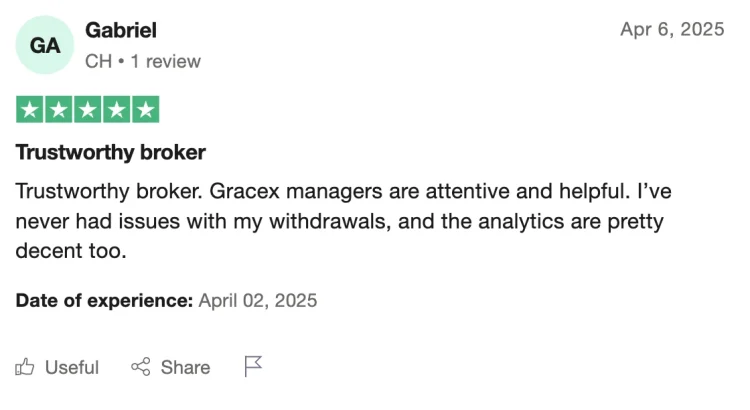The width and height of the screenshot is (750, 410).
Task: Click the fourth green star
Action: point(117,110)
